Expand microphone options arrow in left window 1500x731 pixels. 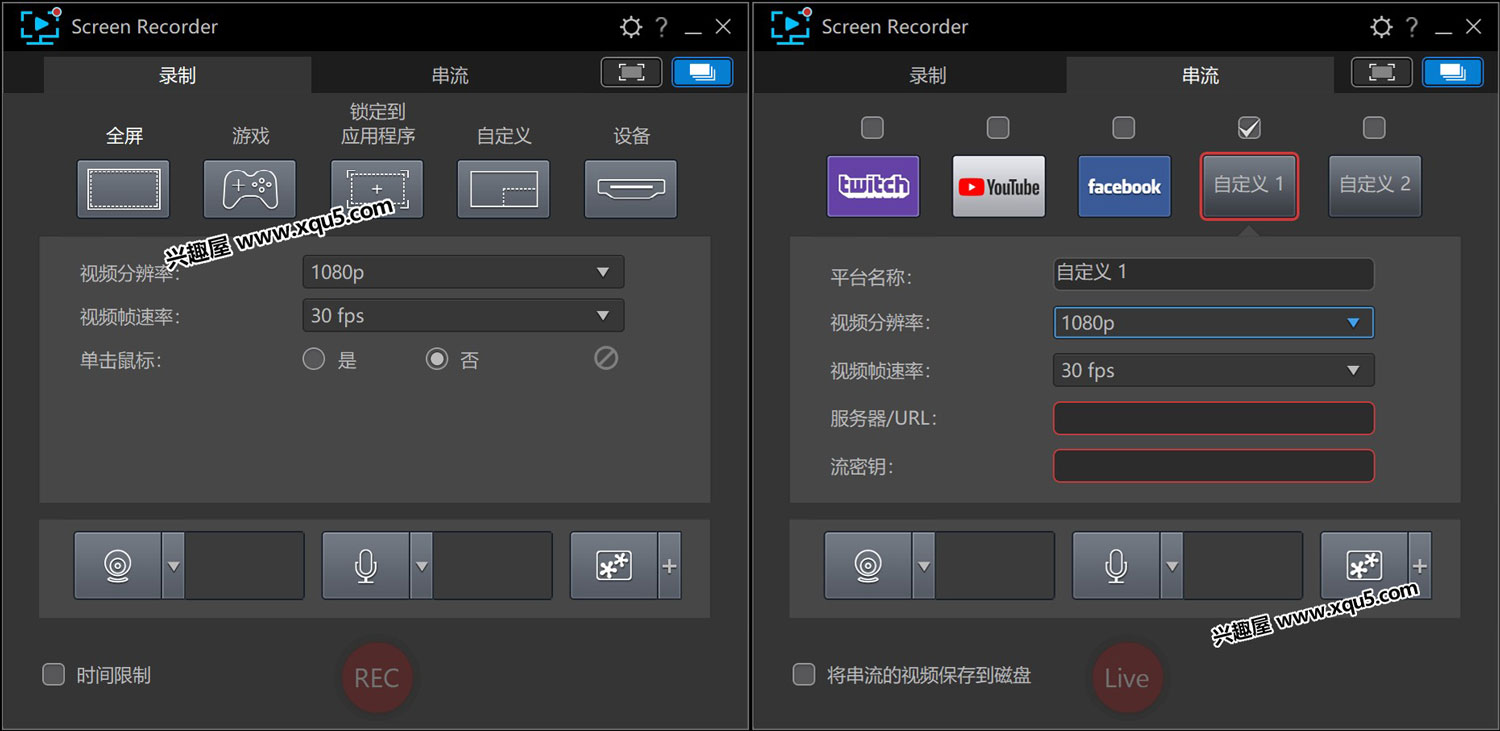click(x=421, y=566)
